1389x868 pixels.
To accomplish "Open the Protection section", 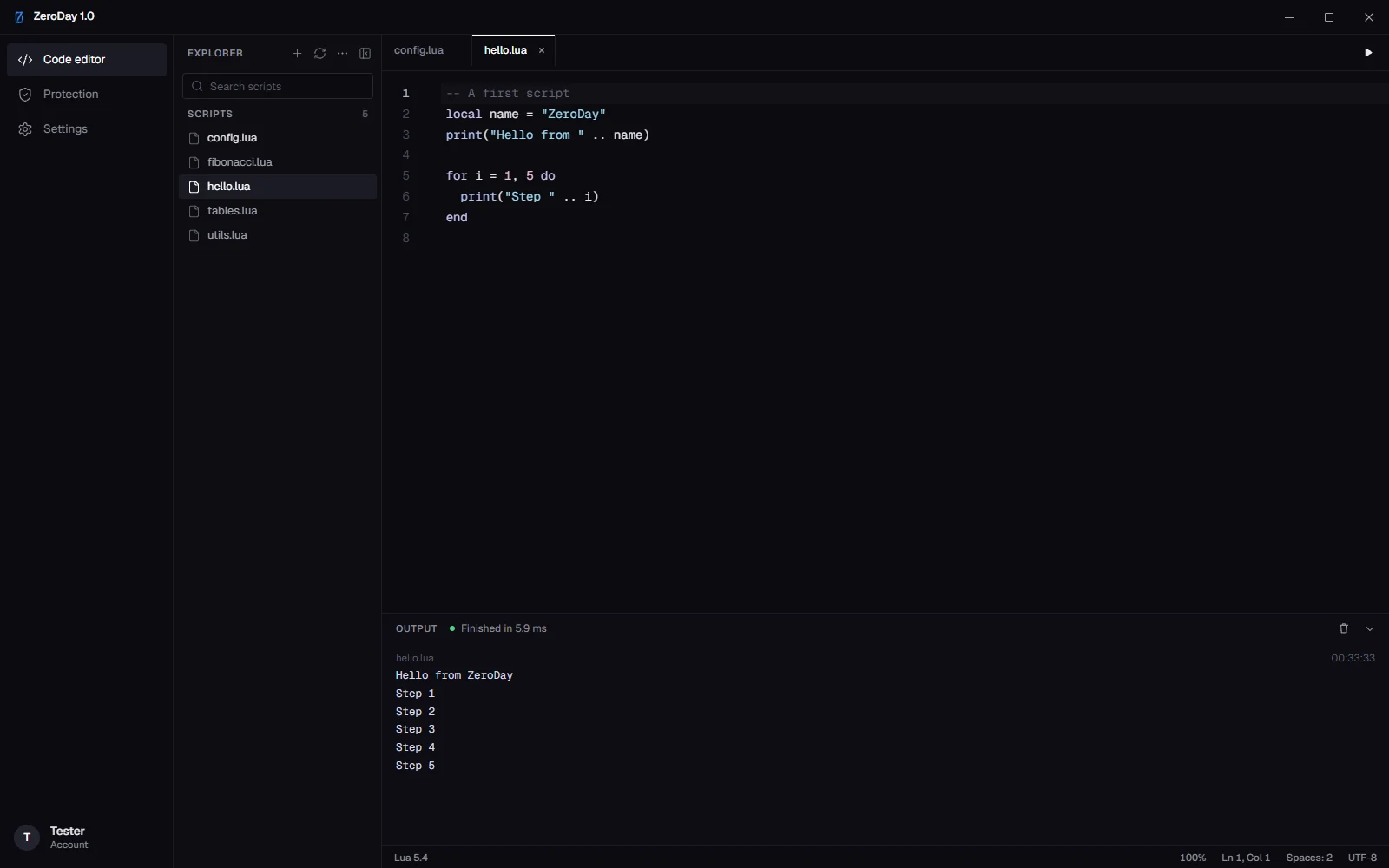I will coord(87,95).
